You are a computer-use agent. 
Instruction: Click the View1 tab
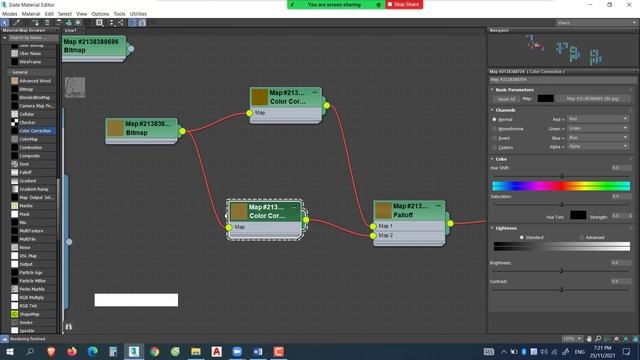[x=71, y=30]
